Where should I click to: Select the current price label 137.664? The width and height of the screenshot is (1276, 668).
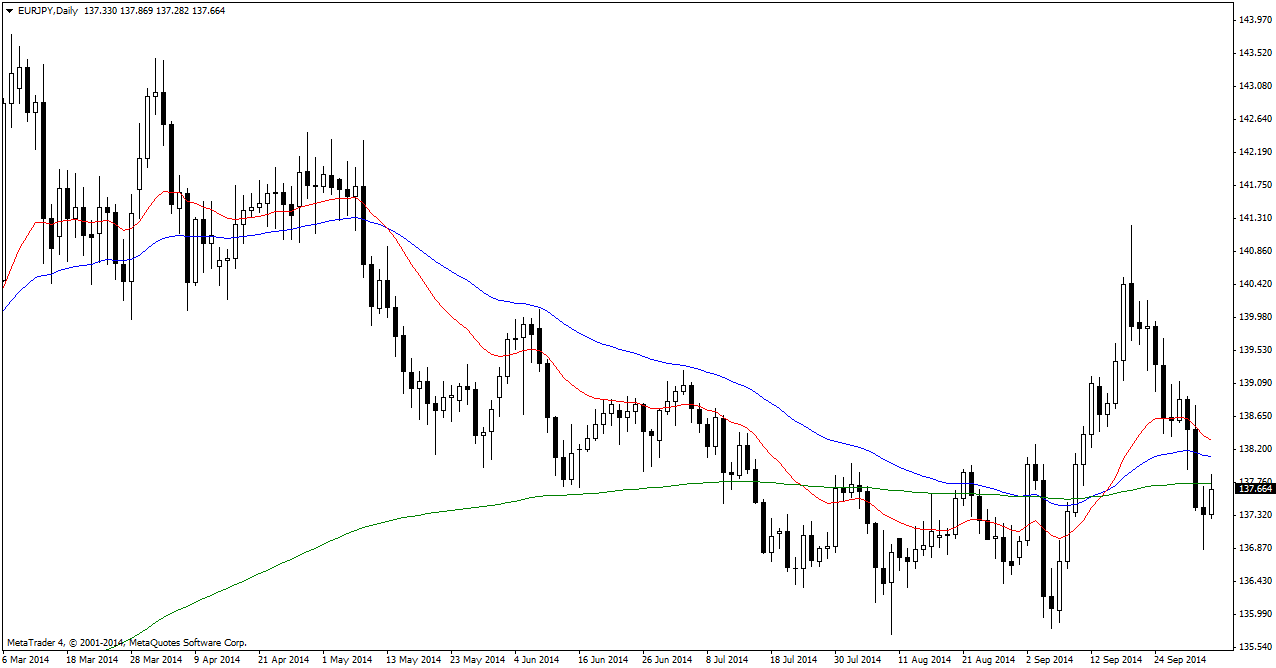1255,489
